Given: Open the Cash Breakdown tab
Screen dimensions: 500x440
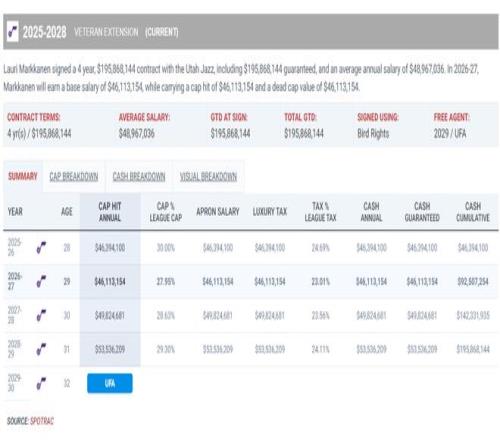Looking at the screenshot, I should pyautogui.click(x=139, y=176).
